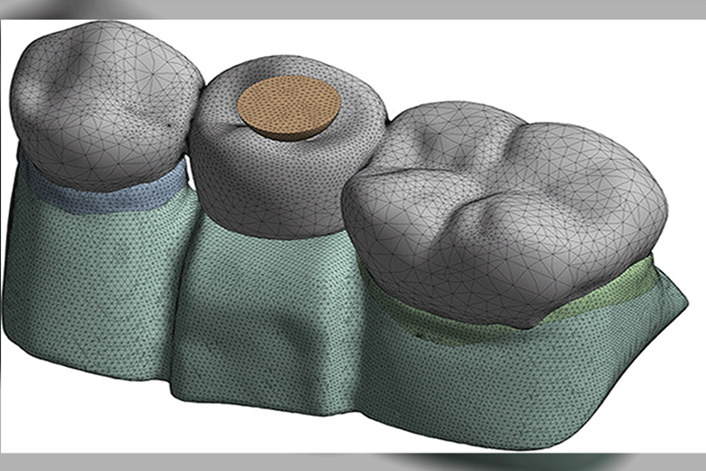The height and width of the screenshot is (471, 706).
Task: Select the green bone block under middle tooth
Action: coord(262,320)
